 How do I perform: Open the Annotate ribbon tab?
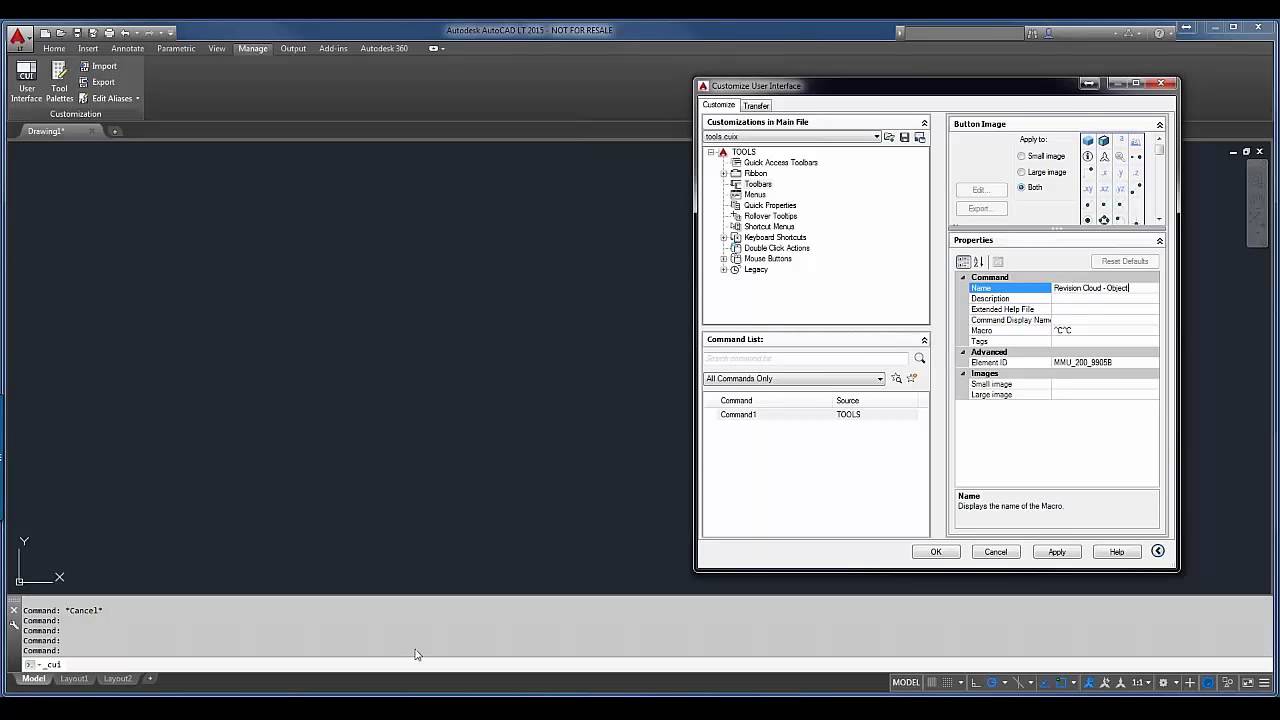tap(127, 48)
